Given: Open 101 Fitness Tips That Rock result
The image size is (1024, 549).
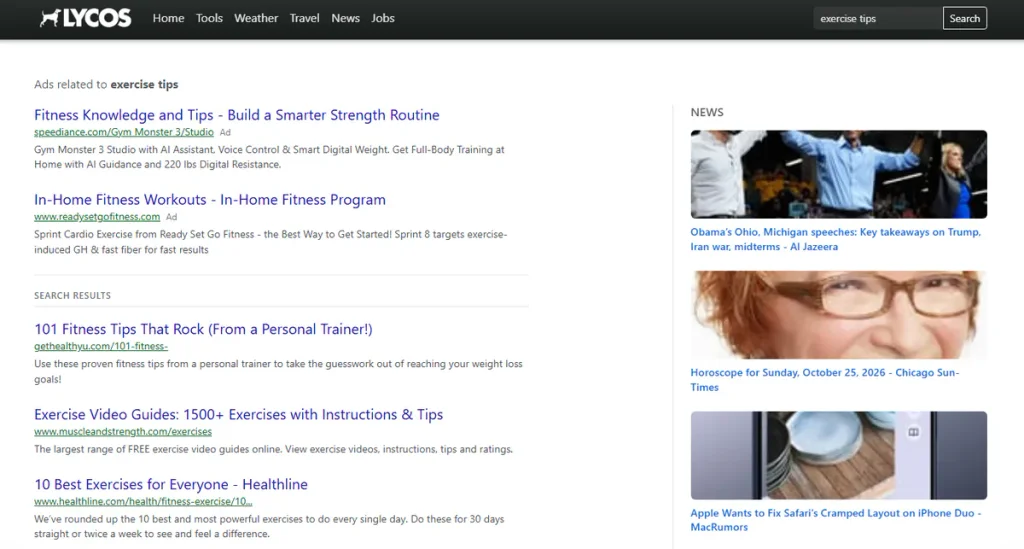Looking at the screenshot, I should tap(203, 329).
